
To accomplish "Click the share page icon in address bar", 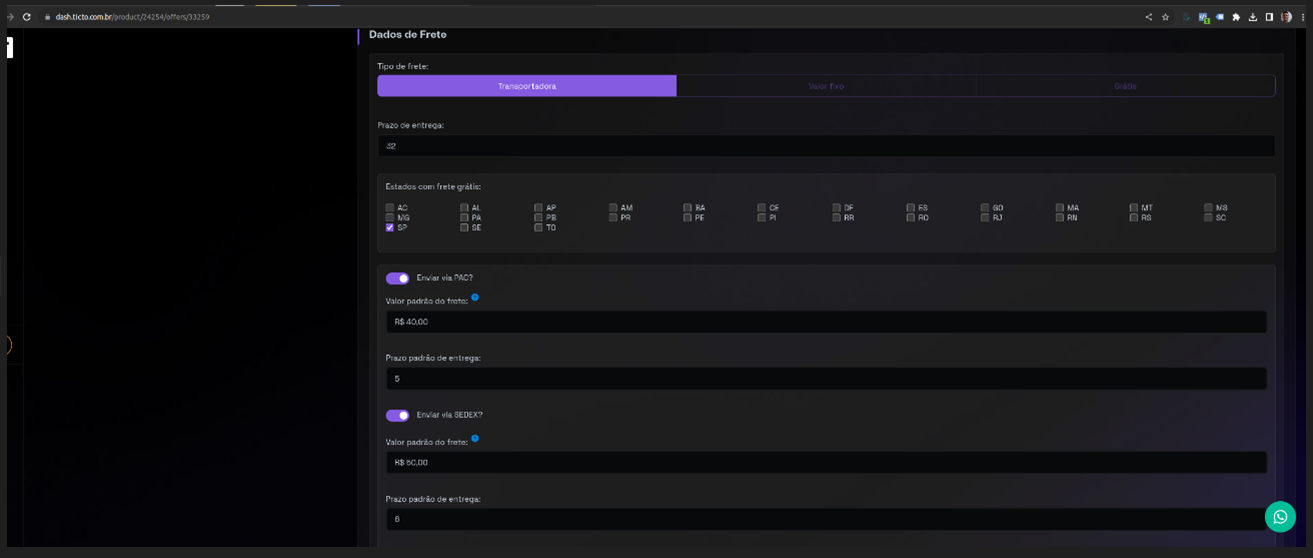I will [1148, 17].
